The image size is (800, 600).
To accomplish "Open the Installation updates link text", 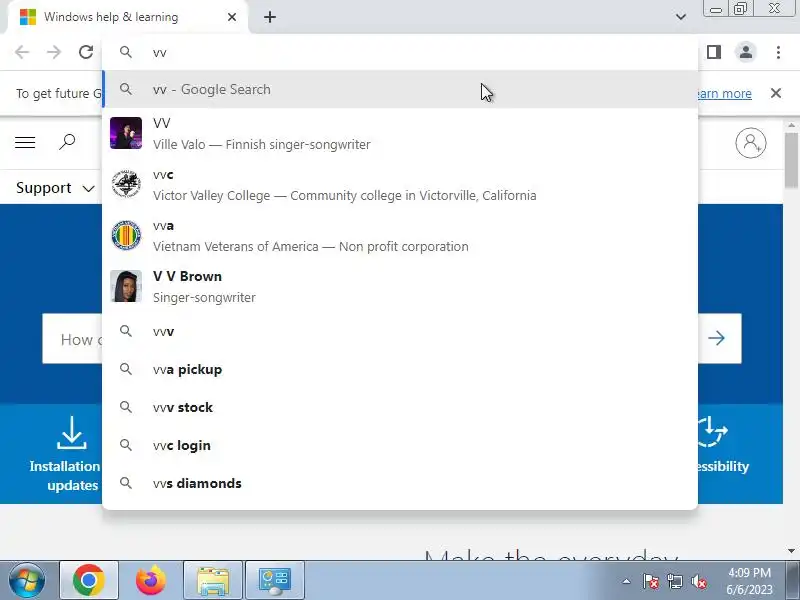I will point(65,476).
